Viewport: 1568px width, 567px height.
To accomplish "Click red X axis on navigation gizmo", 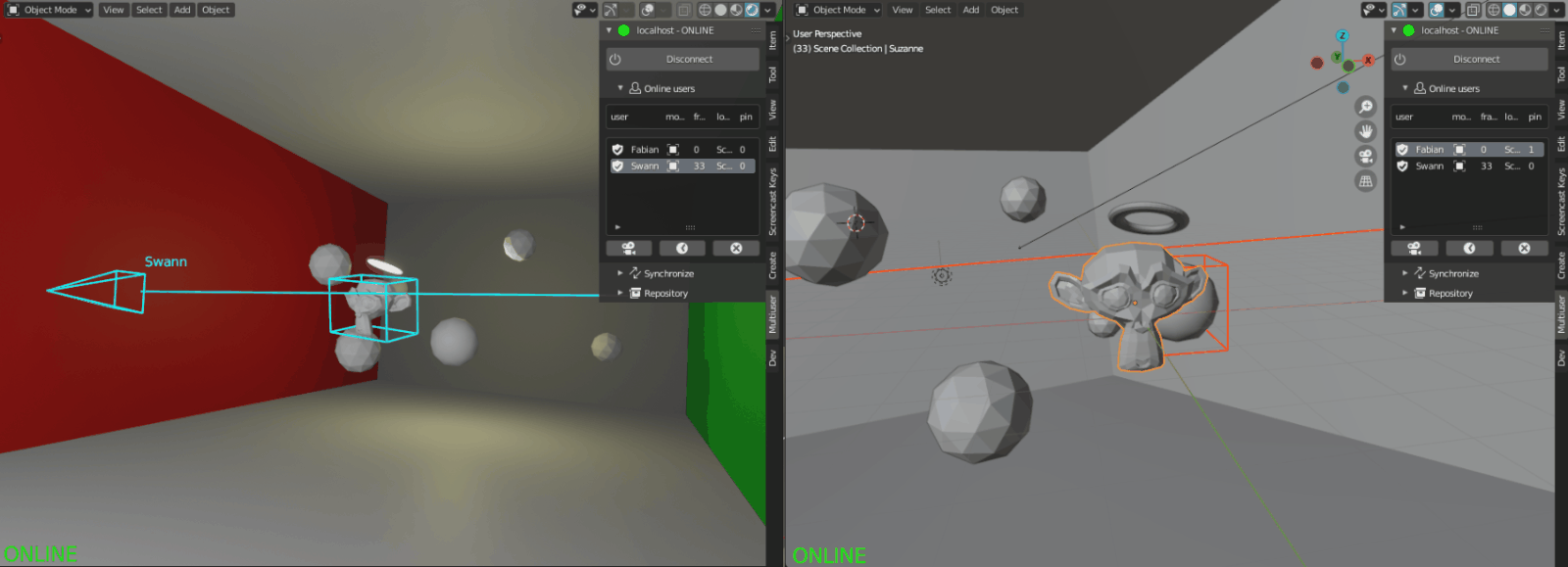I will [x=1368, y=61].
